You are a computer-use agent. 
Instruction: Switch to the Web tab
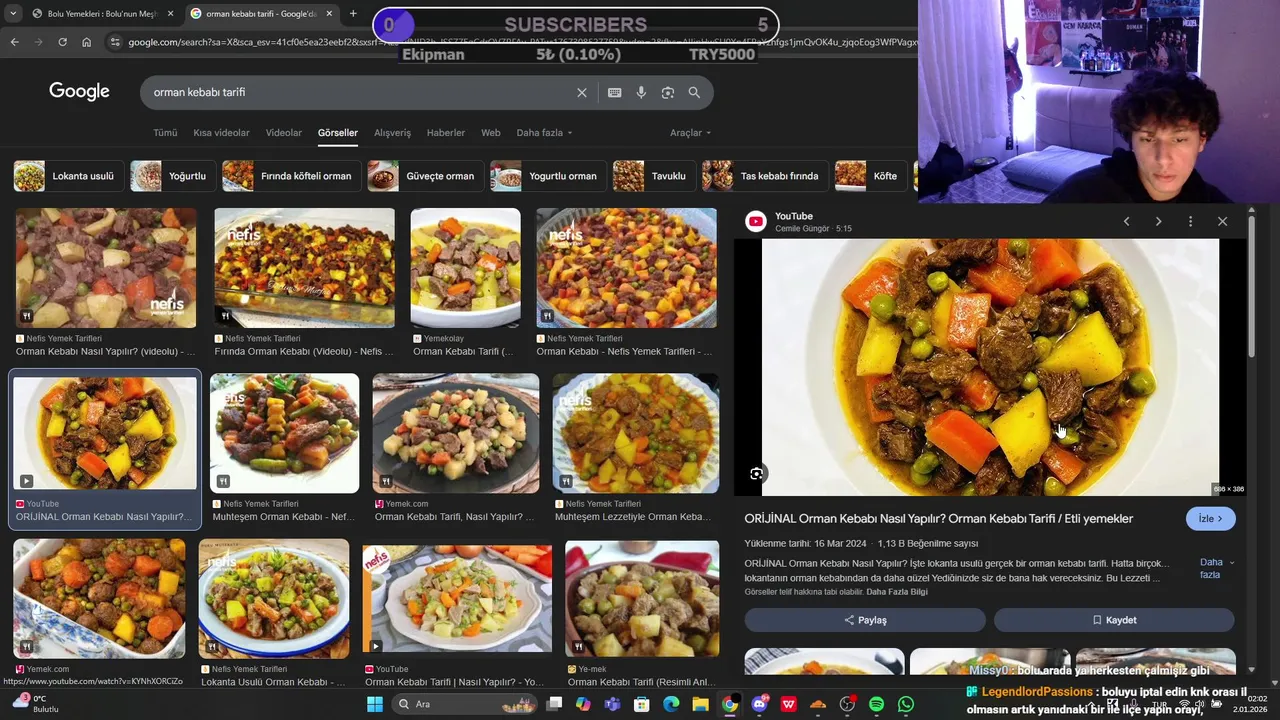(491, 133)
